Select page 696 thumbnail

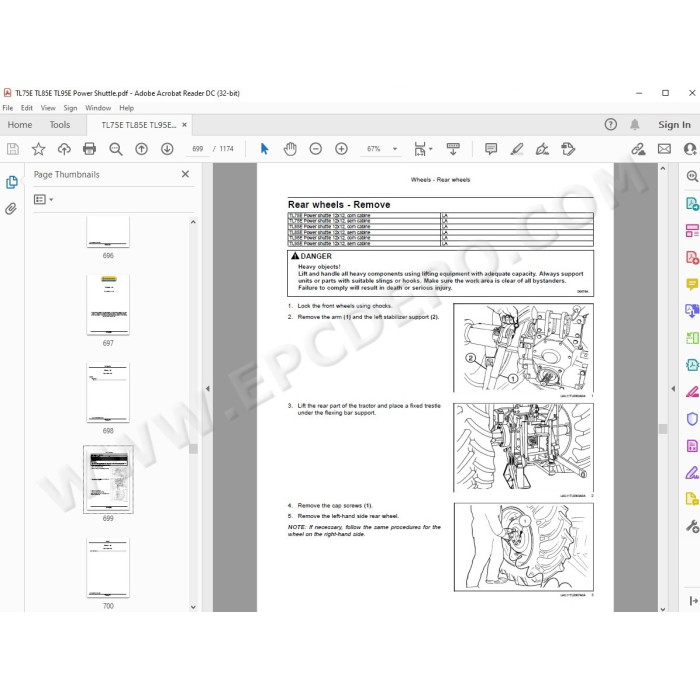point(108,232)
